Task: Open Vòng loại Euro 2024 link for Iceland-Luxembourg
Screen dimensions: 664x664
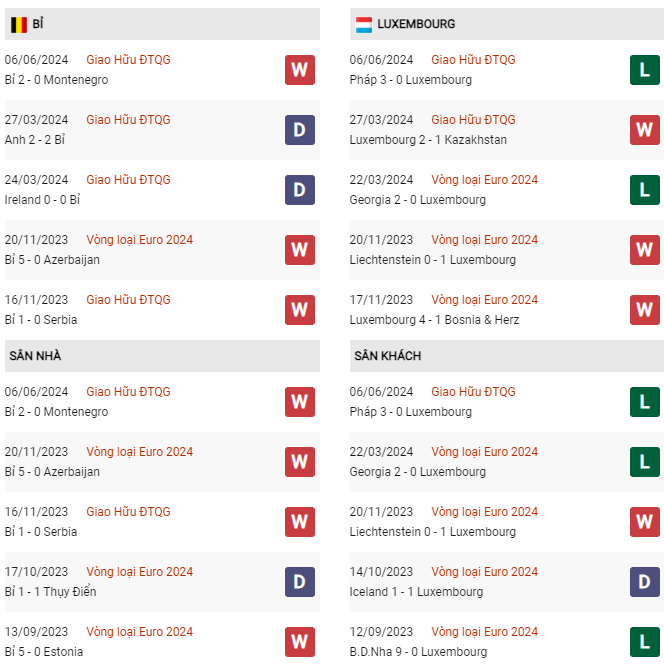Action: pyautogui.click(x=484, y=572)
